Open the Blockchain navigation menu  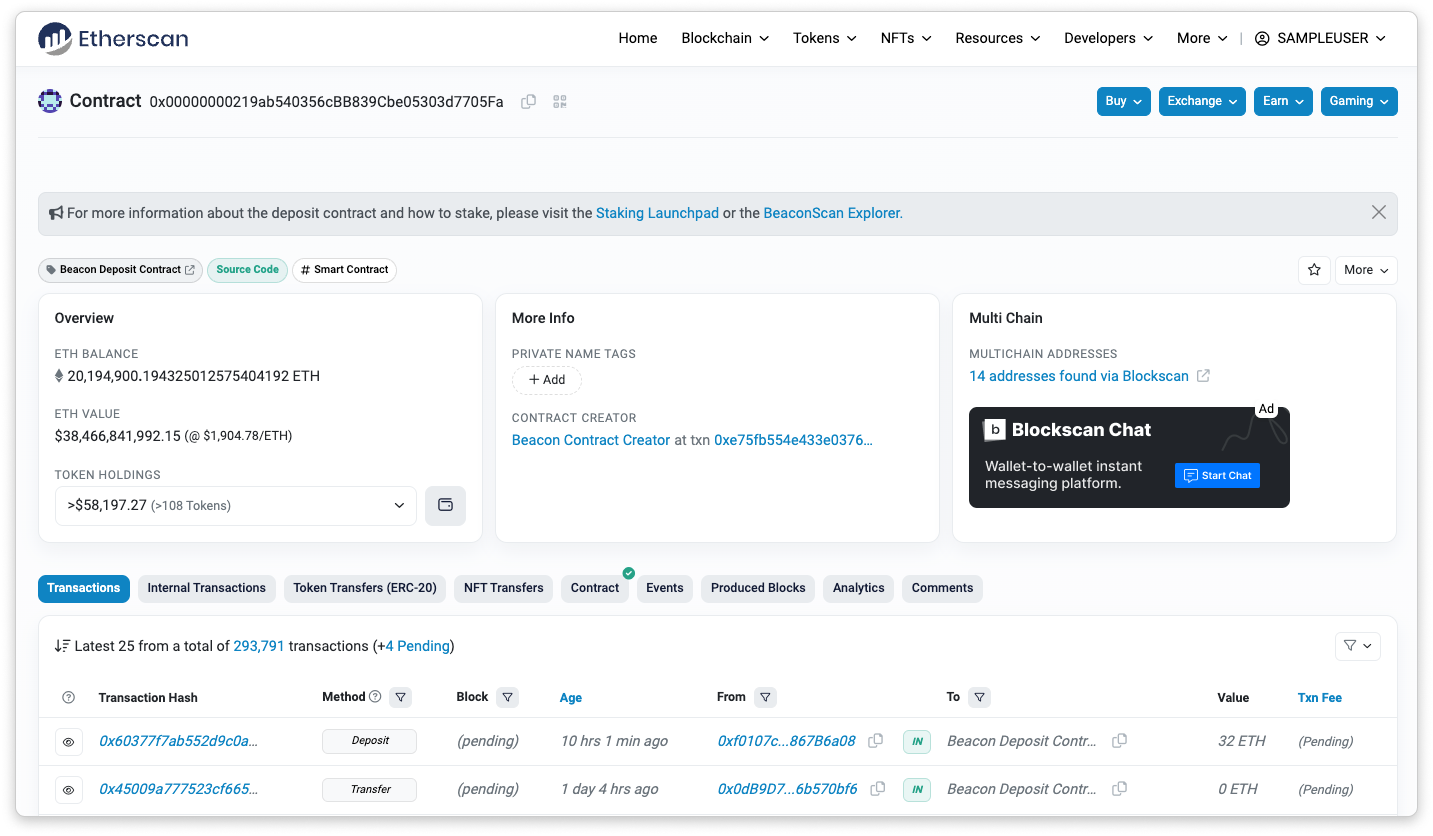725,38
